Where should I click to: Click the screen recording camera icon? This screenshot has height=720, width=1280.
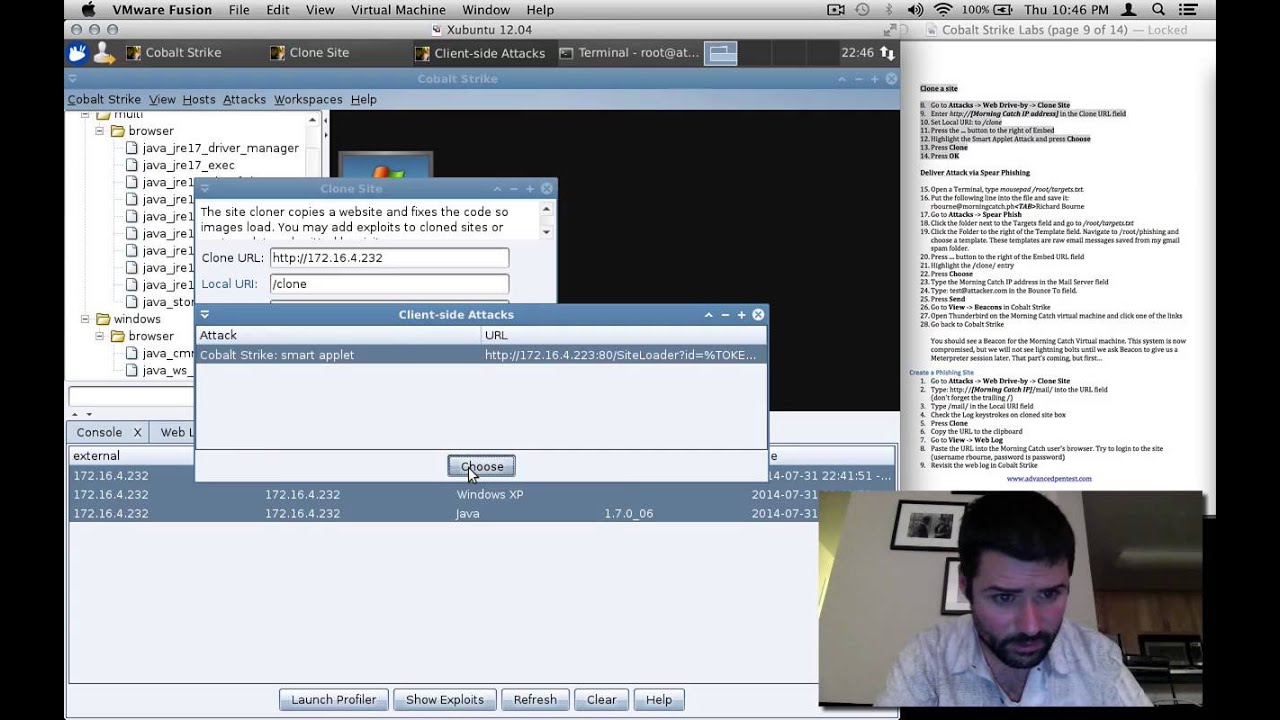(836, 10)
